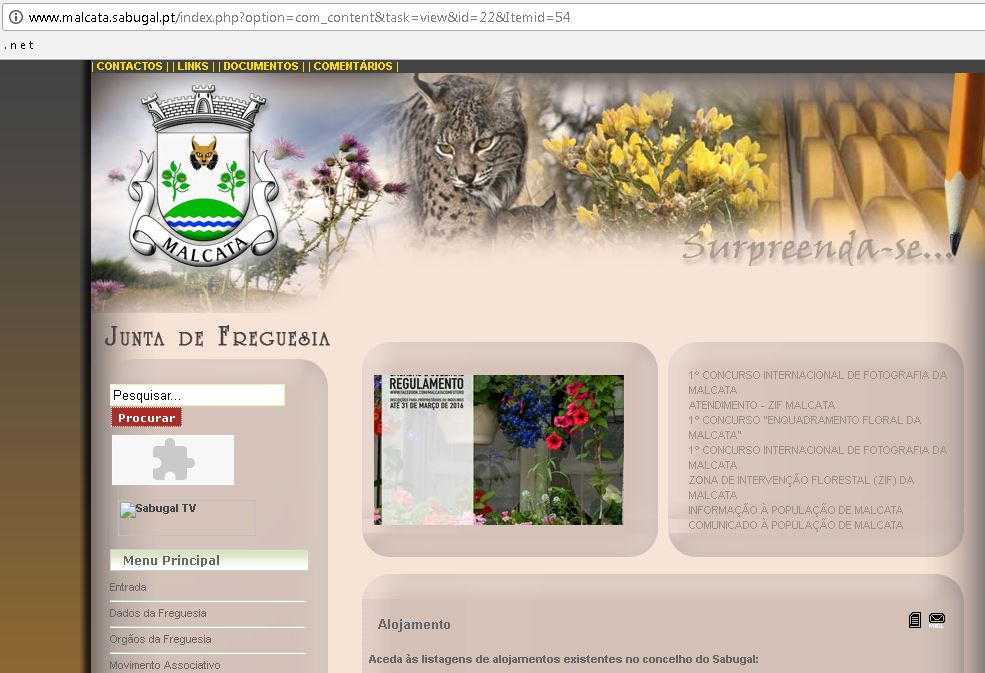Screen dimensions: 985x673
Task: Click the Alojamento article title
Action: (414, 625)
